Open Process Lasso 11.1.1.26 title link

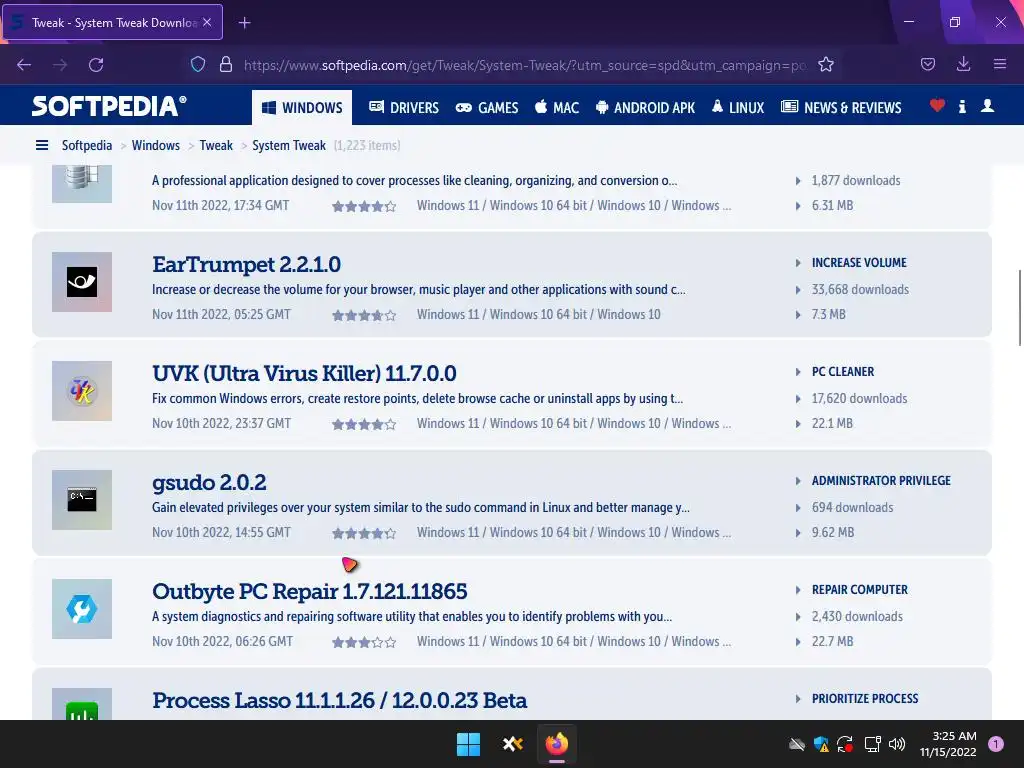[x=340, y=701]
